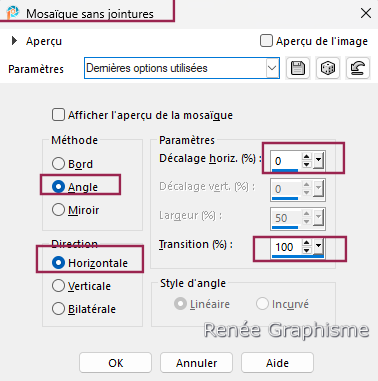Select the Verticale direction option
This screenshot has width=378, height=381.
coord(58,286)
